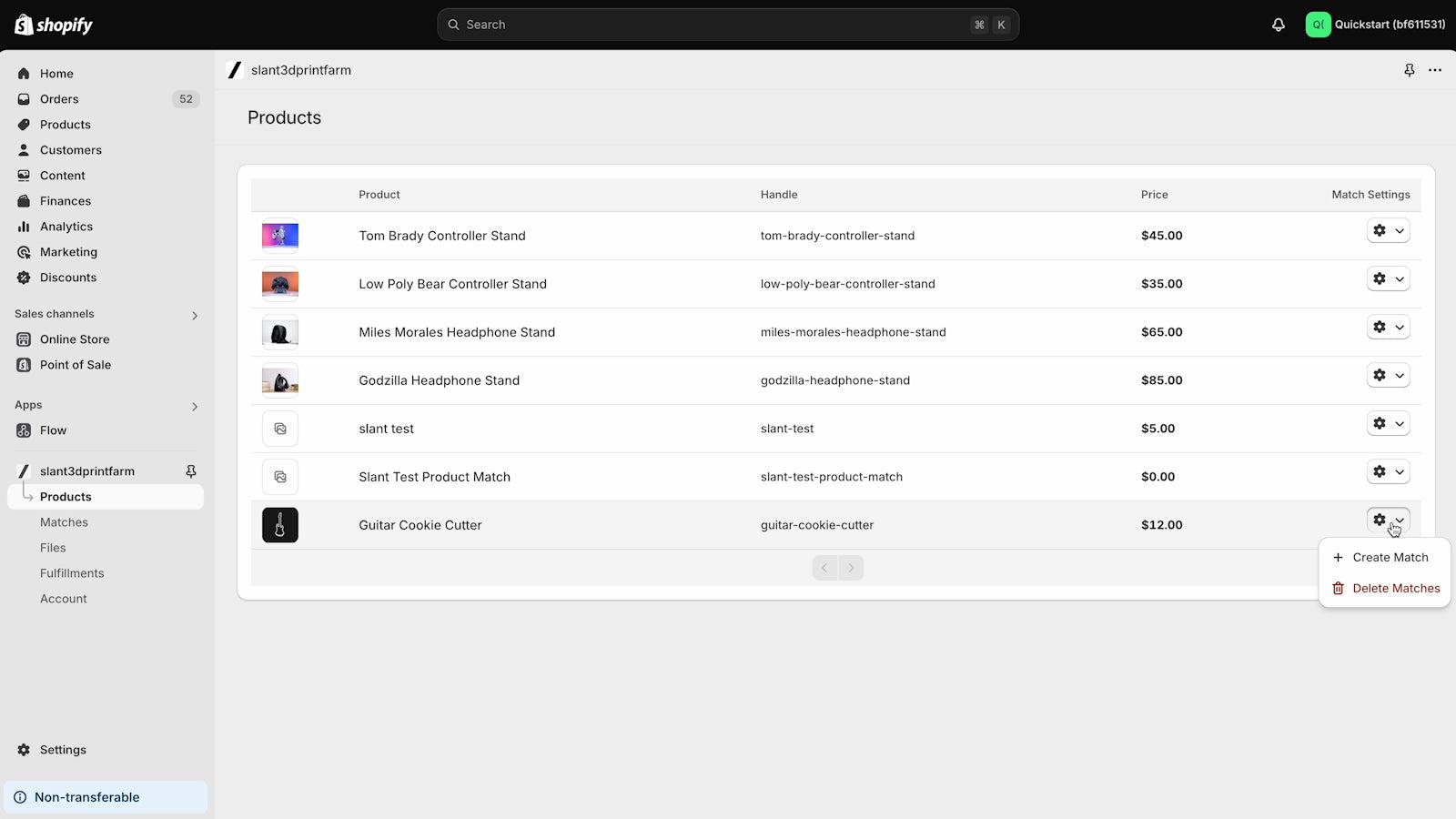Go to the Fulfillments page

point(72,572)
